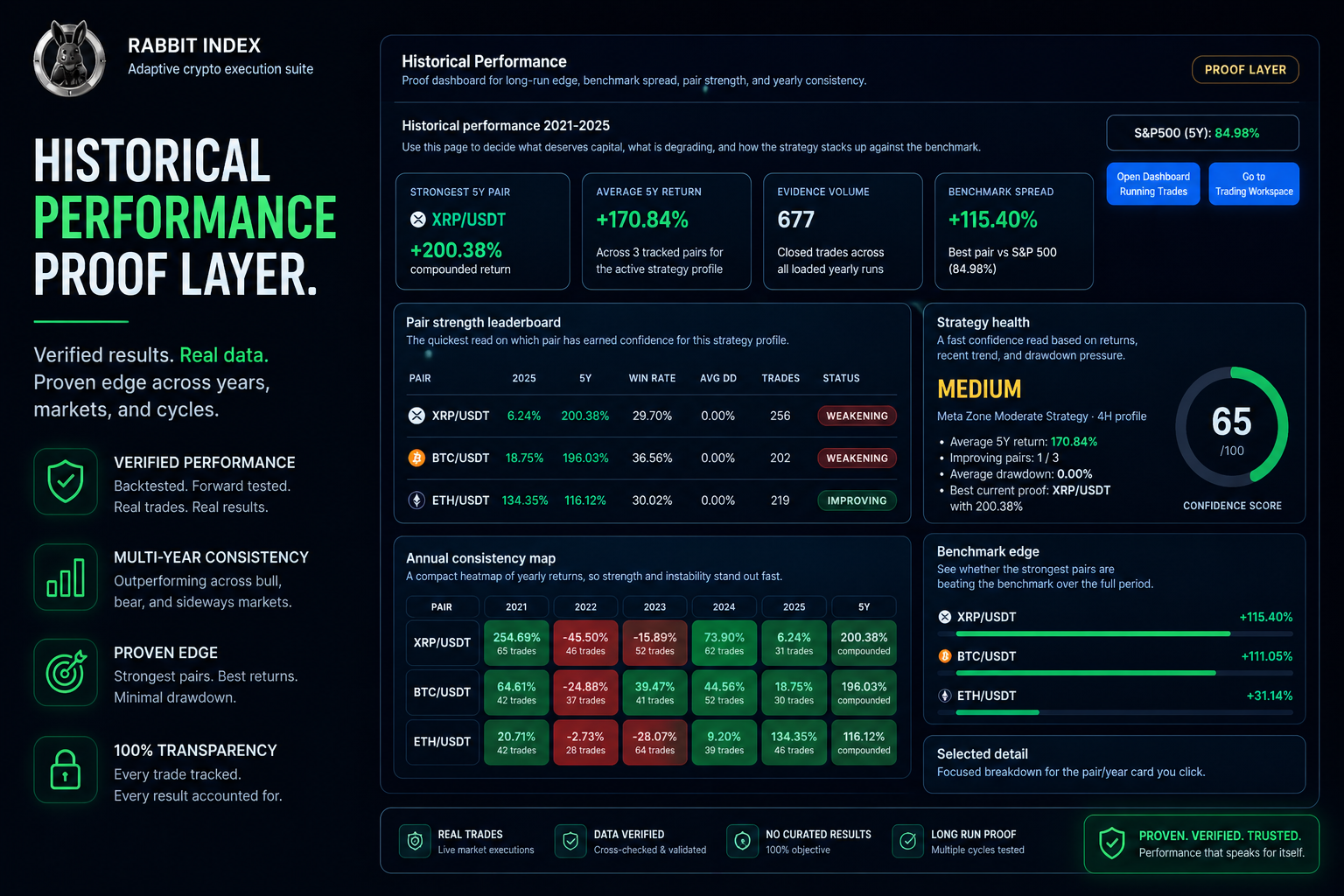Click the 2024 heatmap column header
The image size is (1344, 896).
[x=724, y=606]
